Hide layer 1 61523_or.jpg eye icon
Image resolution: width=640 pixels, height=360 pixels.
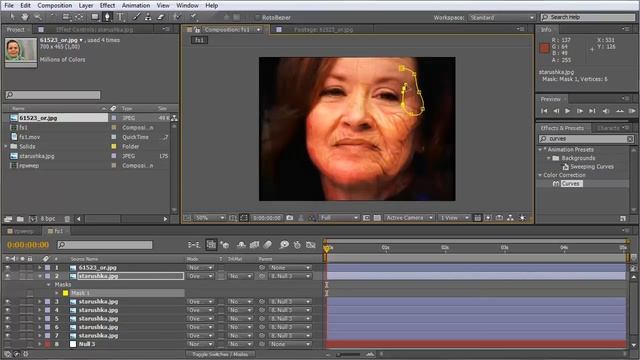pyautogui.click(x=7, y=268)
